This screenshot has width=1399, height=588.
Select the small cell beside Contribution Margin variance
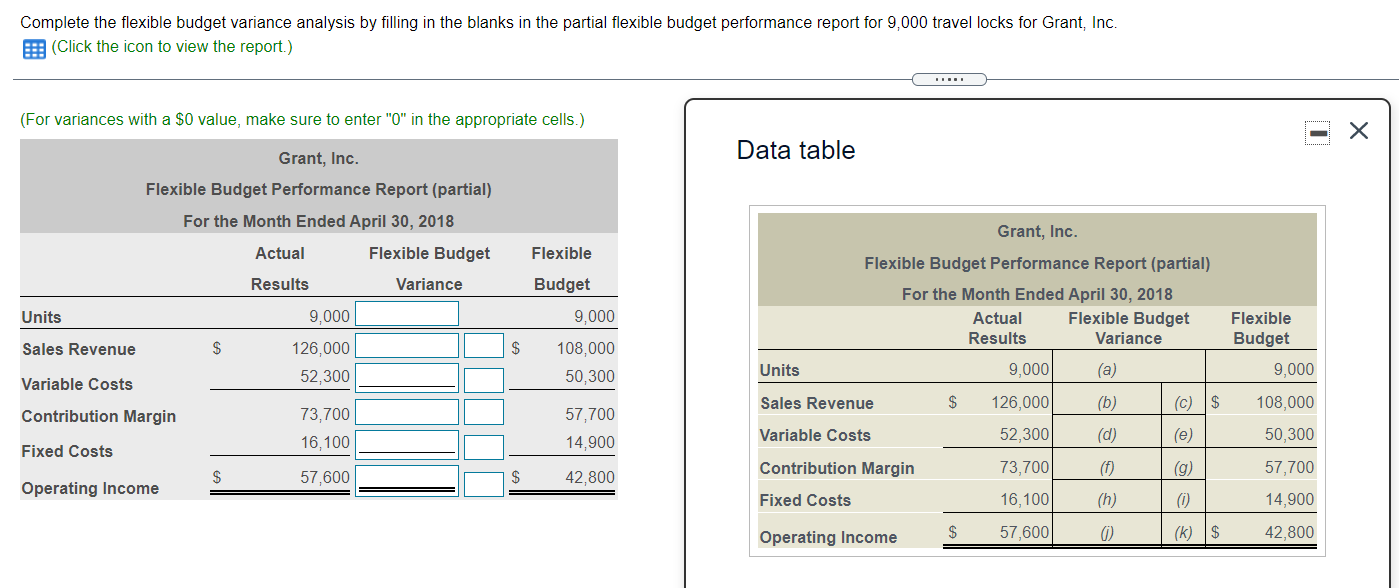(x=484, y=411)
